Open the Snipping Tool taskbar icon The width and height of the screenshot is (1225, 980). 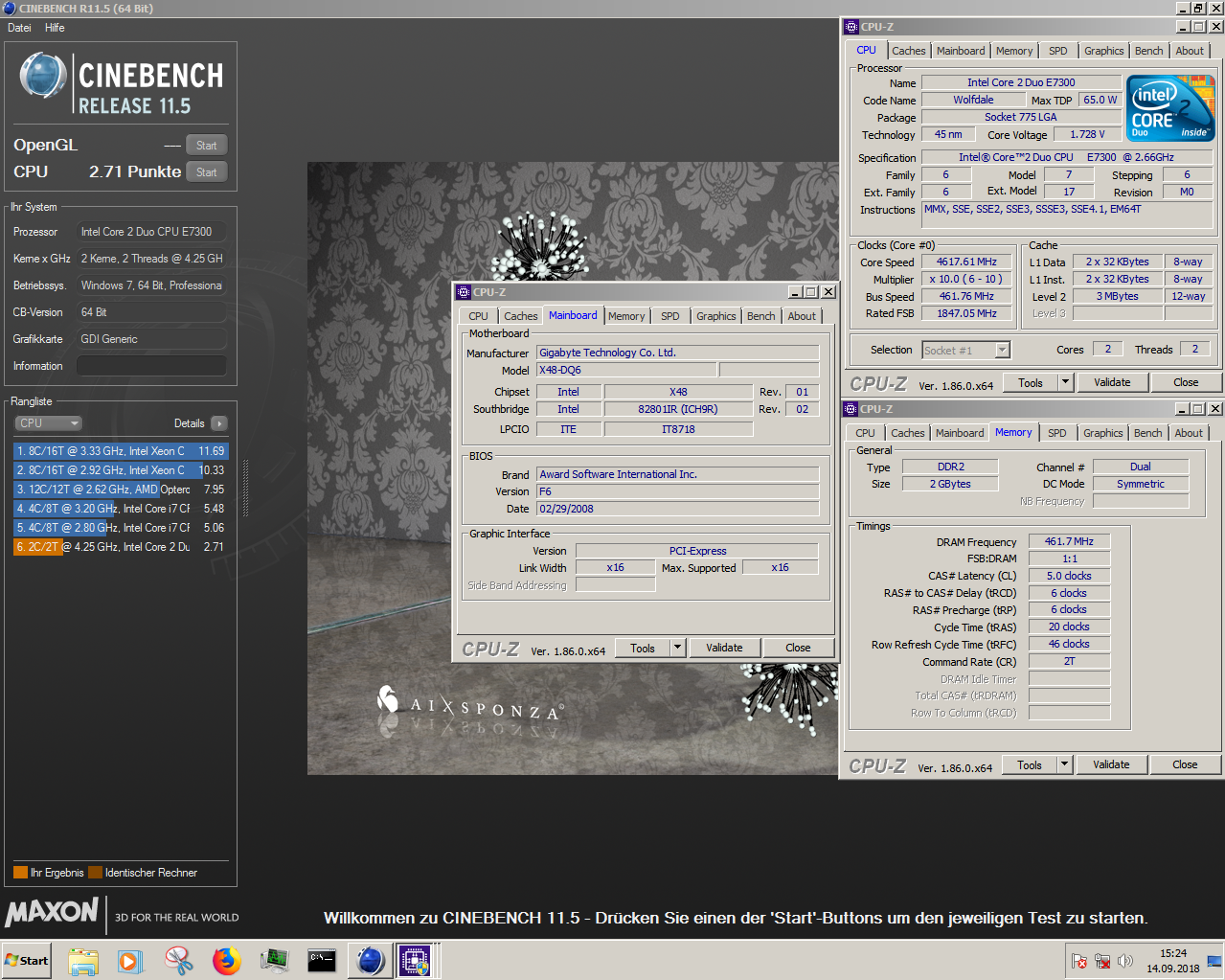(178, 960)
